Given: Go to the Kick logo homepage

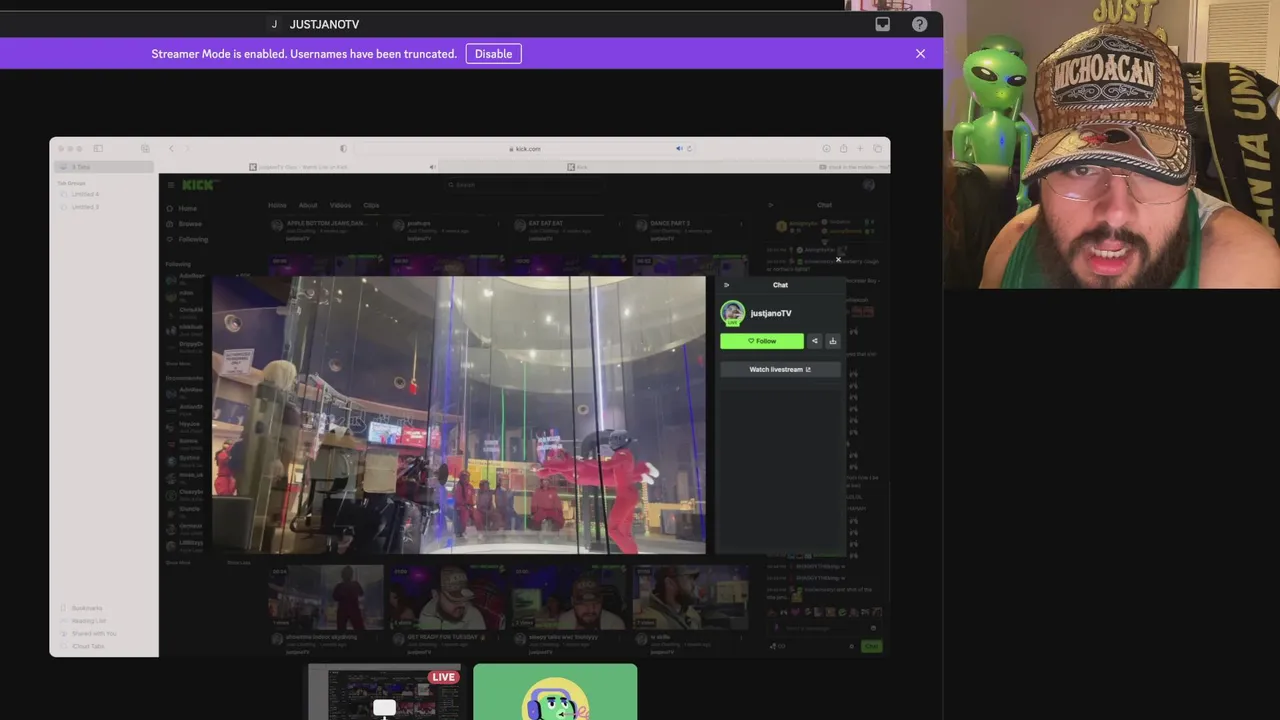Looking at the screenshot, I should click(198, 185).
